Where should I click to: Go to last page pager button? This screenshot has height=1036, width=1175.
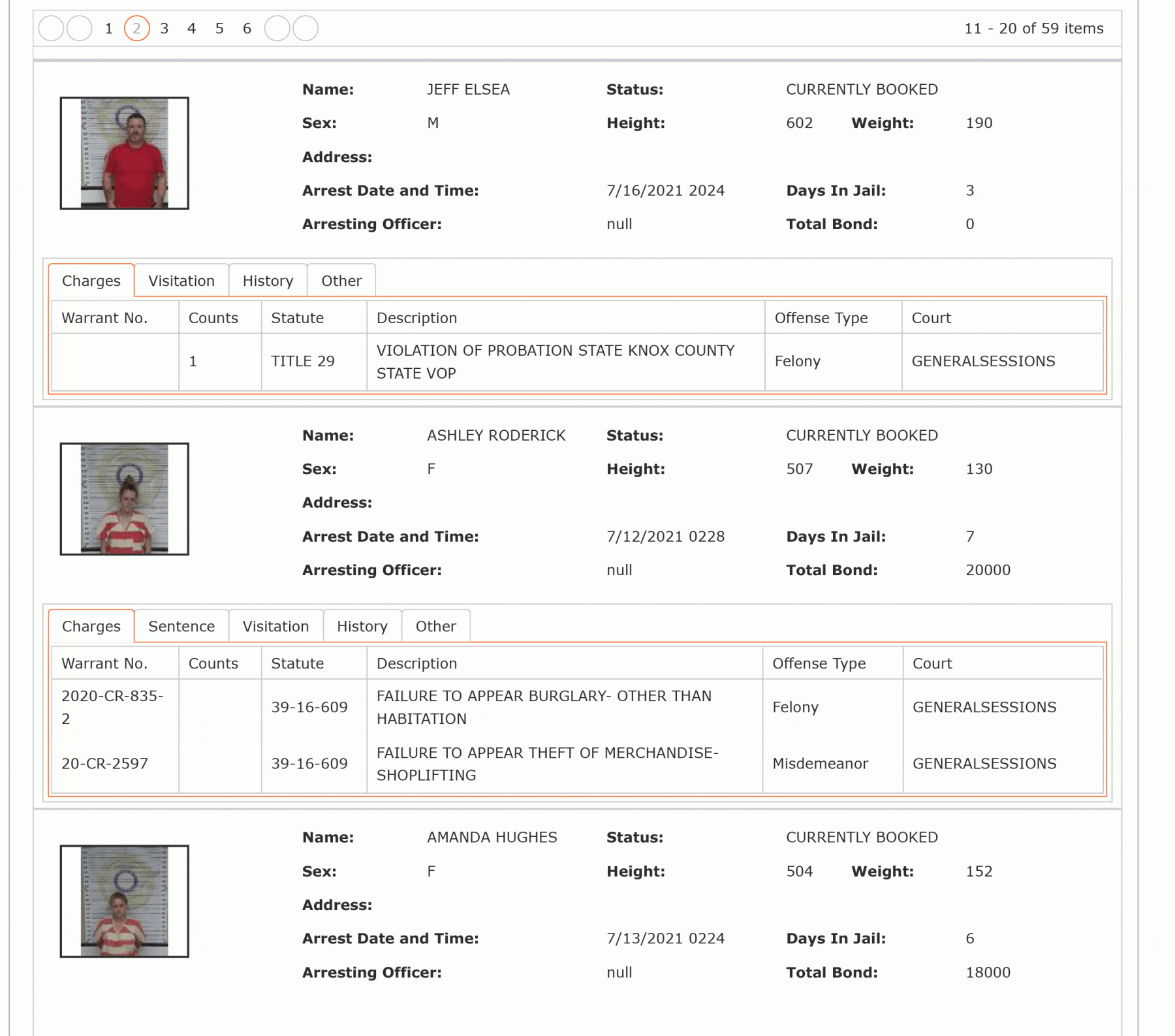305,29
